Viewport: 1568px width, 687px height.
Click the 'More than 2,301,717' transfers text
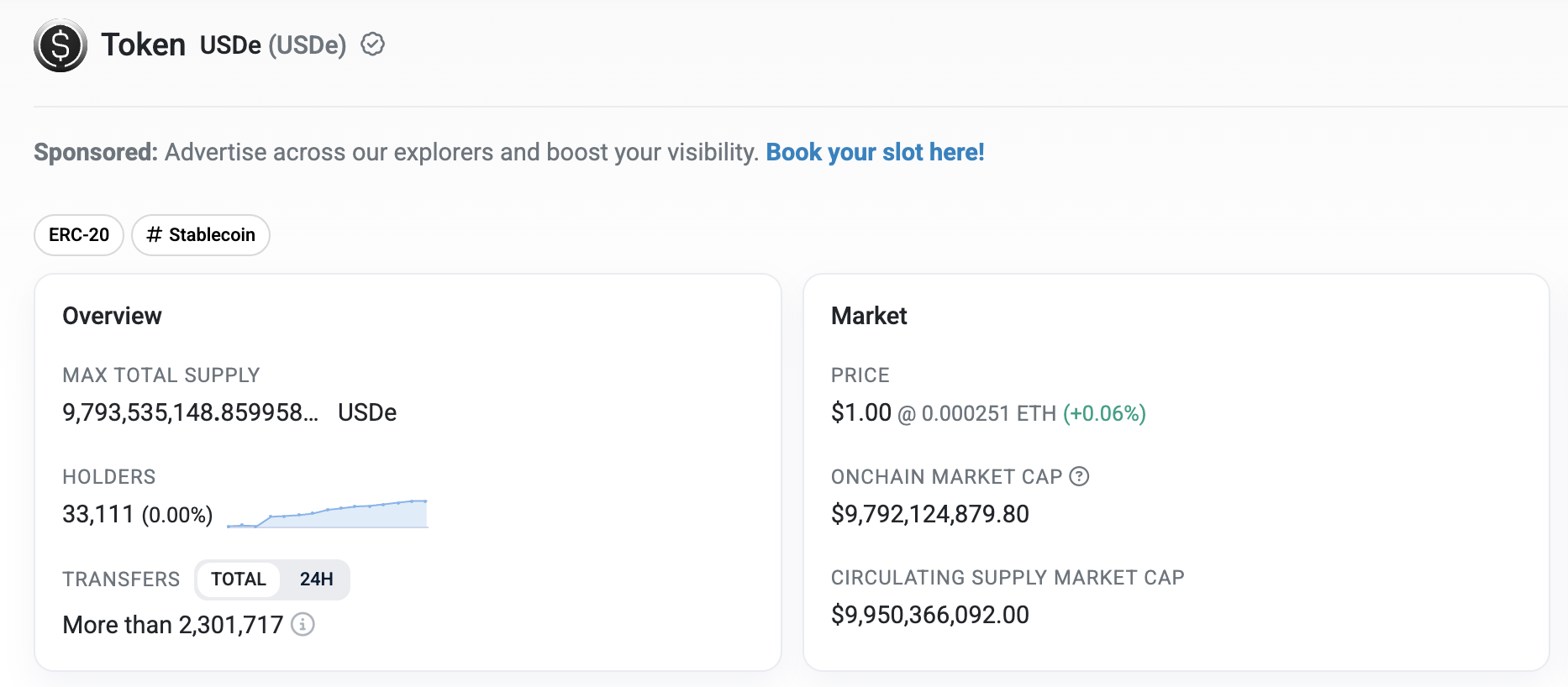(x=172, y=625)
